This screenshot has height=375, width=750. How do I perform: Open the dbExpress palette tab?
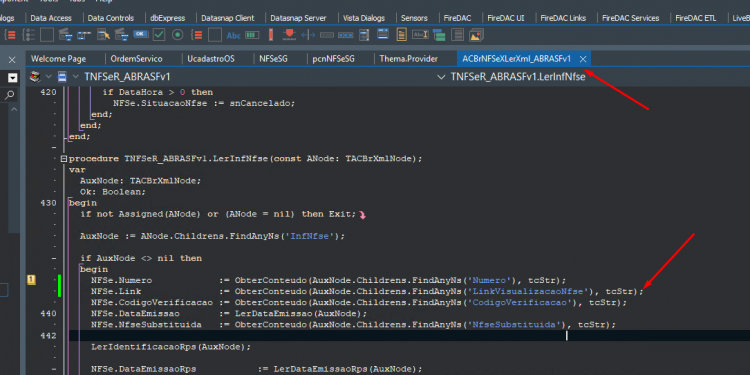point(167,18)
